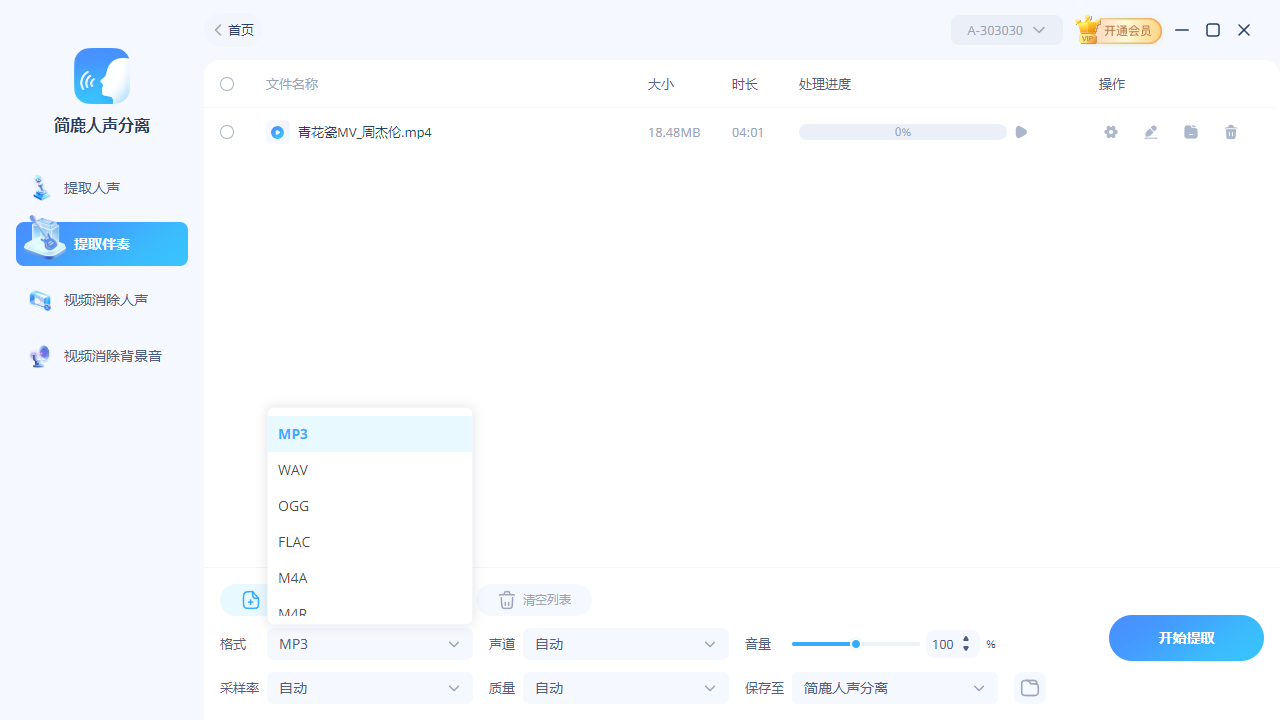Click the edit pencil icon for the file
Screen dimensions: 1280x720
pos(1150,131)
